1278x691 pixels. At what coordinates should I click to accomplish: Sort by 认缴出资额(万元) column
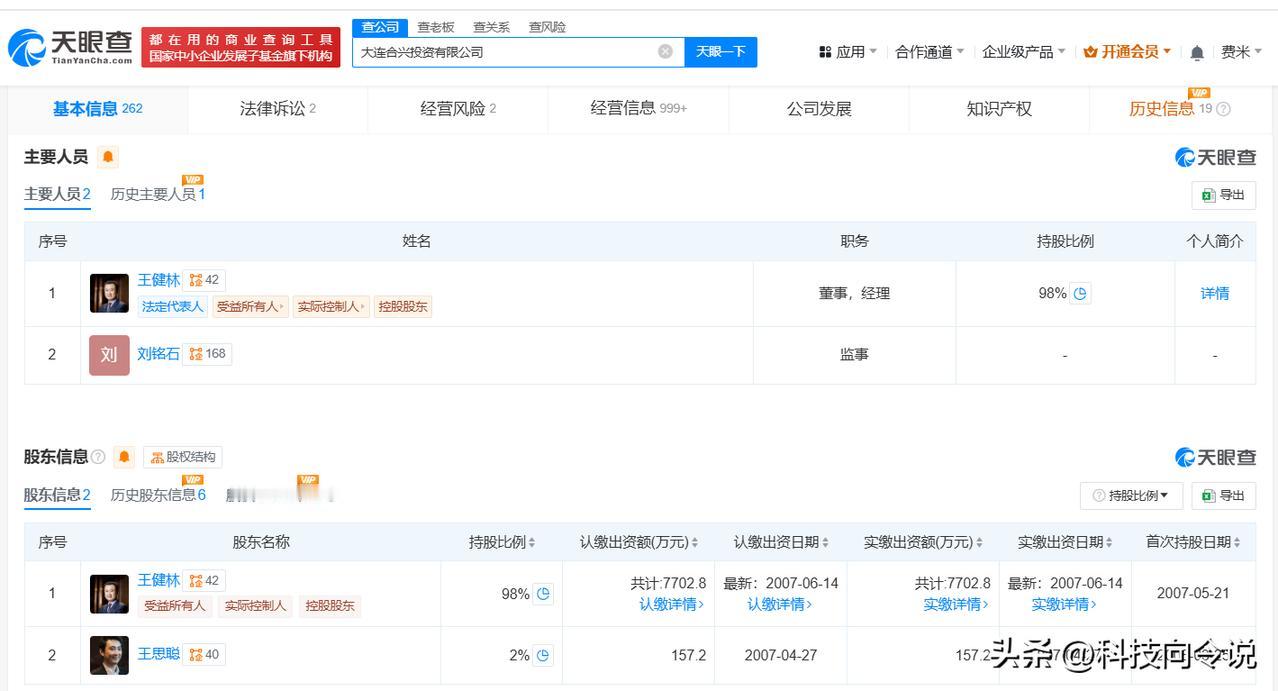tap(639, 542)
